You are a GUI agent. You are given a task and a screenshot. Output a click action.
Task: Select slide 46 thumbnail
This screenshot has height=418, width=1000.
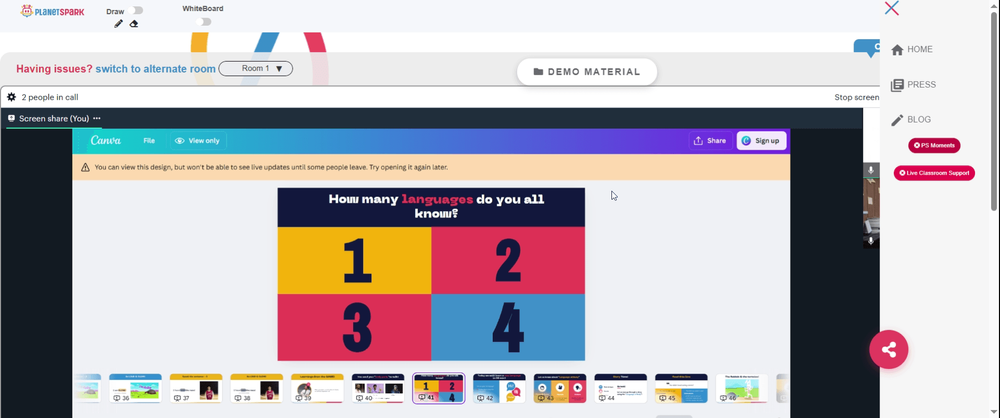point(742,389)
